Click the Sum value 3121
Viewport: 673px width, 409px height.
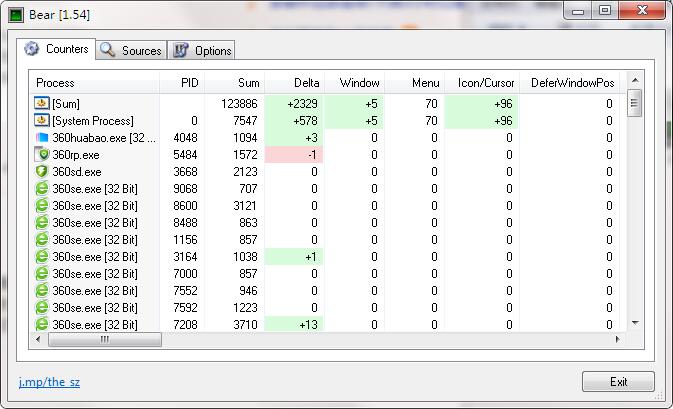(x=245, y=206)
